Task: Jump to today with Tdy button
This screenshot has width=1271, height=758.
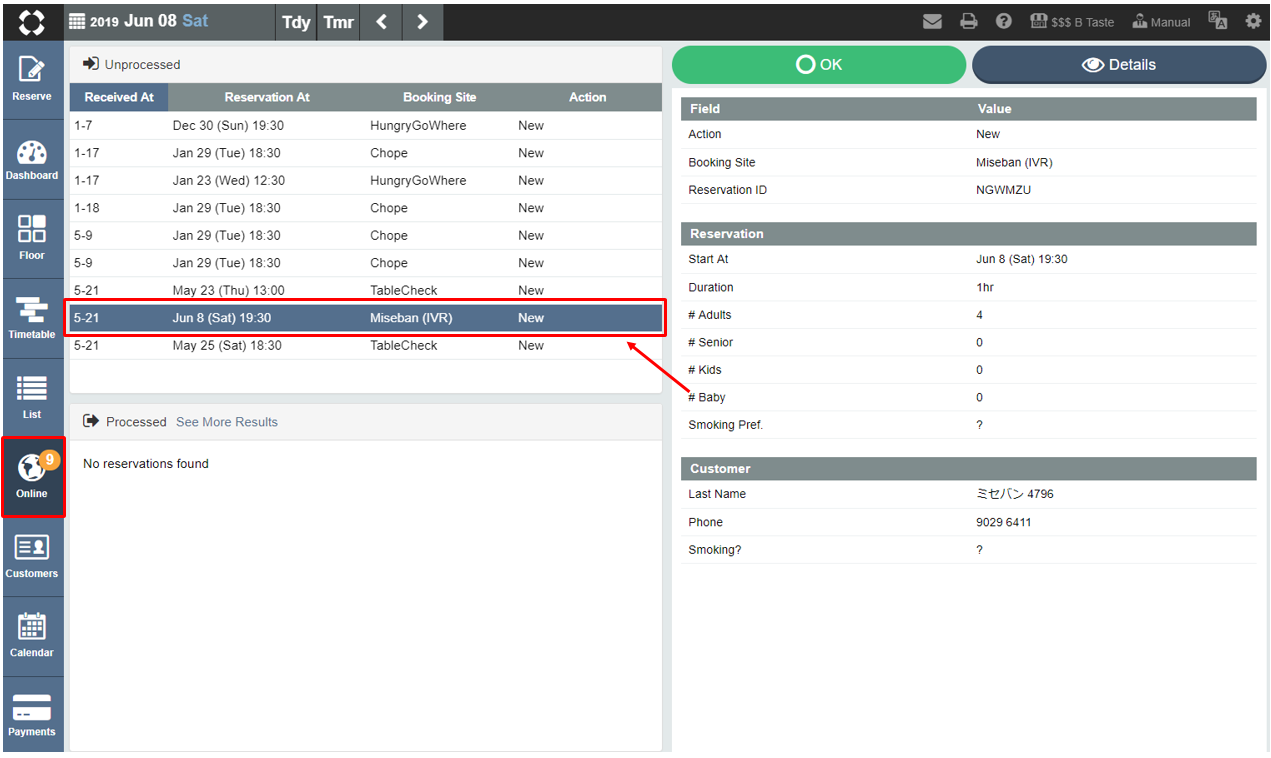Action: pos(296,21)
